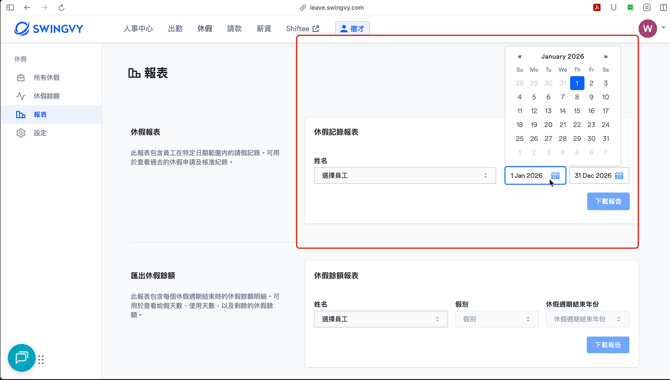670x380 pixels.
Task: Go back with the browser back arrow
Action: pyautogui.click(x=27, y=8)
